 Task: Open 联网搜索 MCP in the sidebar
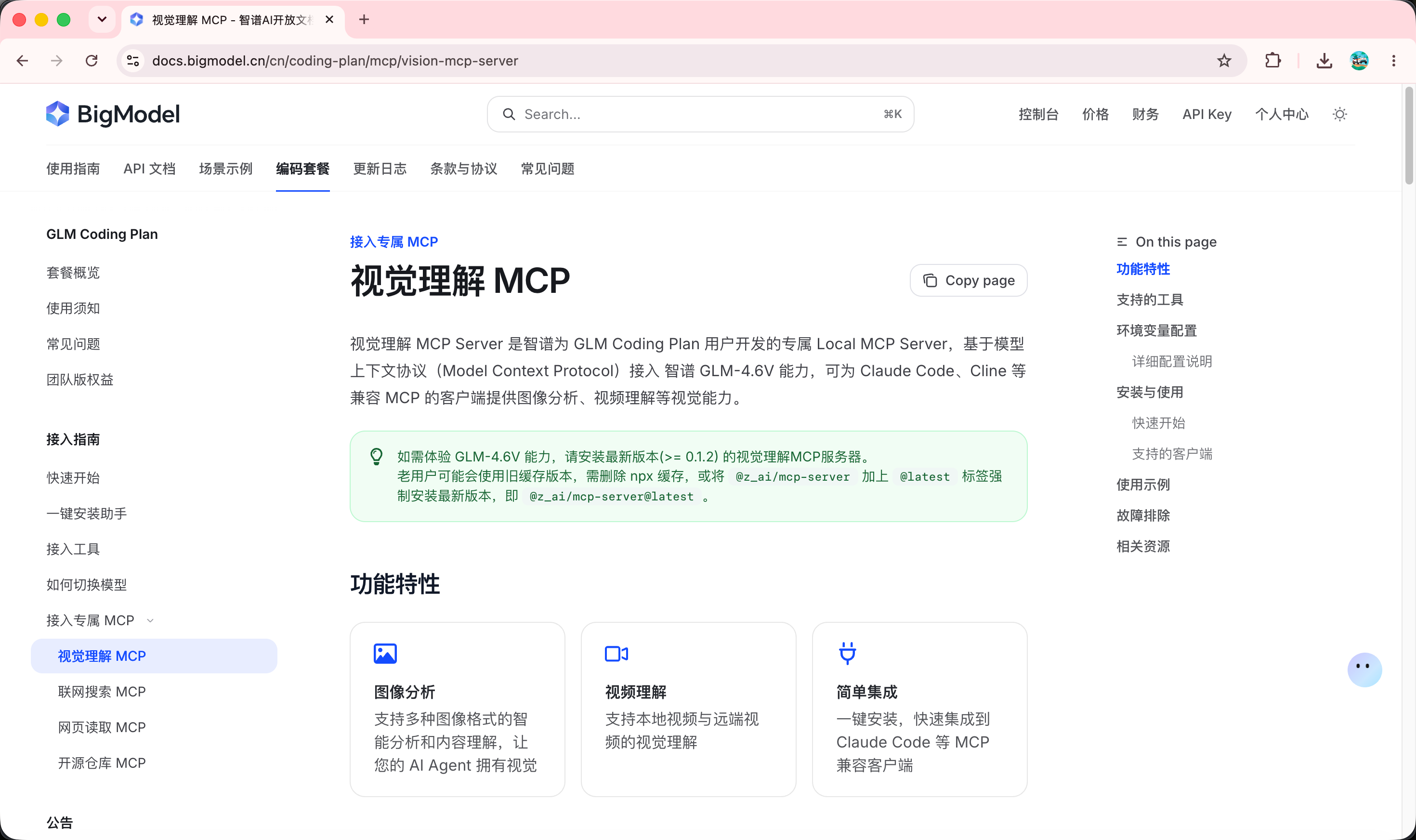[102, 692]
